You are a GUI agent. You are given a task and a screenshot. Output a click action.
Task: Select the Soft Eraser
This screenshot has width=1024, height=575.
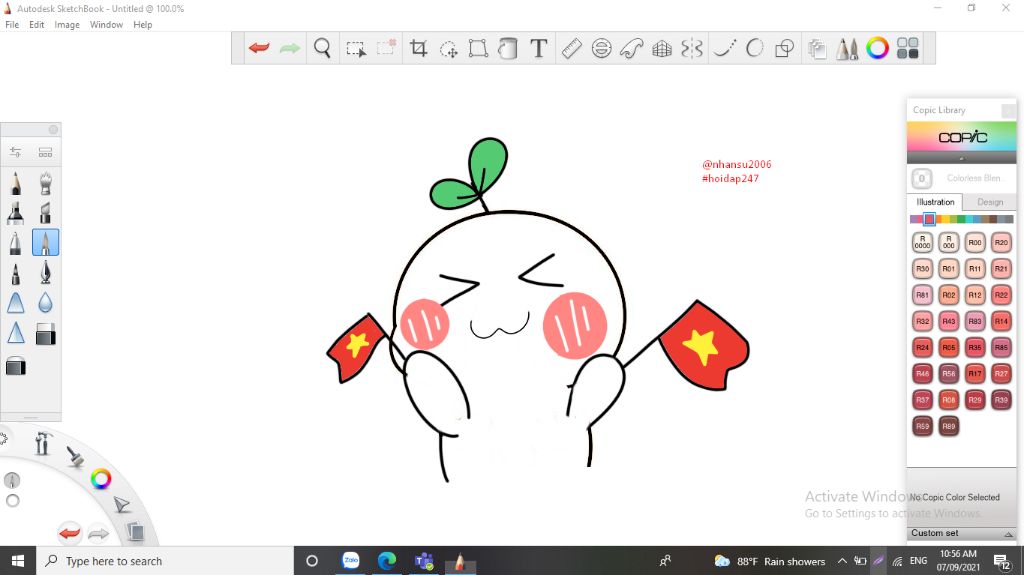tap(16, 366)
